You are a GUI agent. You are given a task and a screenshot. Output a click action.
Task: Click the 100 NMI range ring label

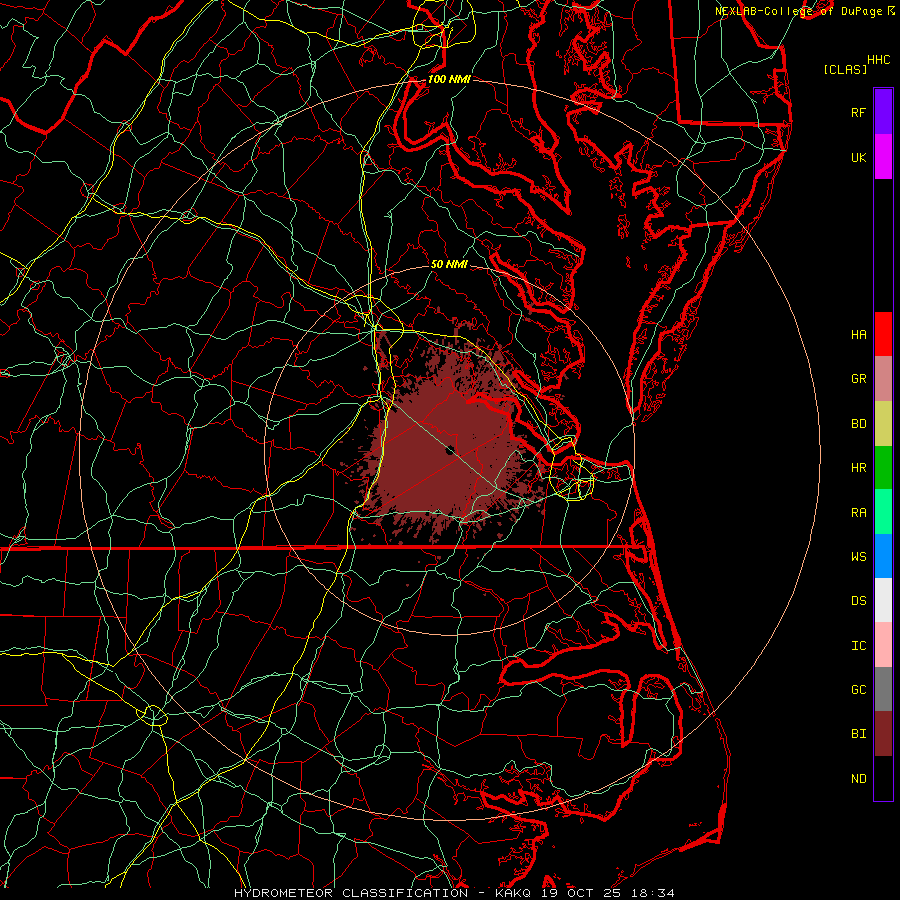click(449, 79)
